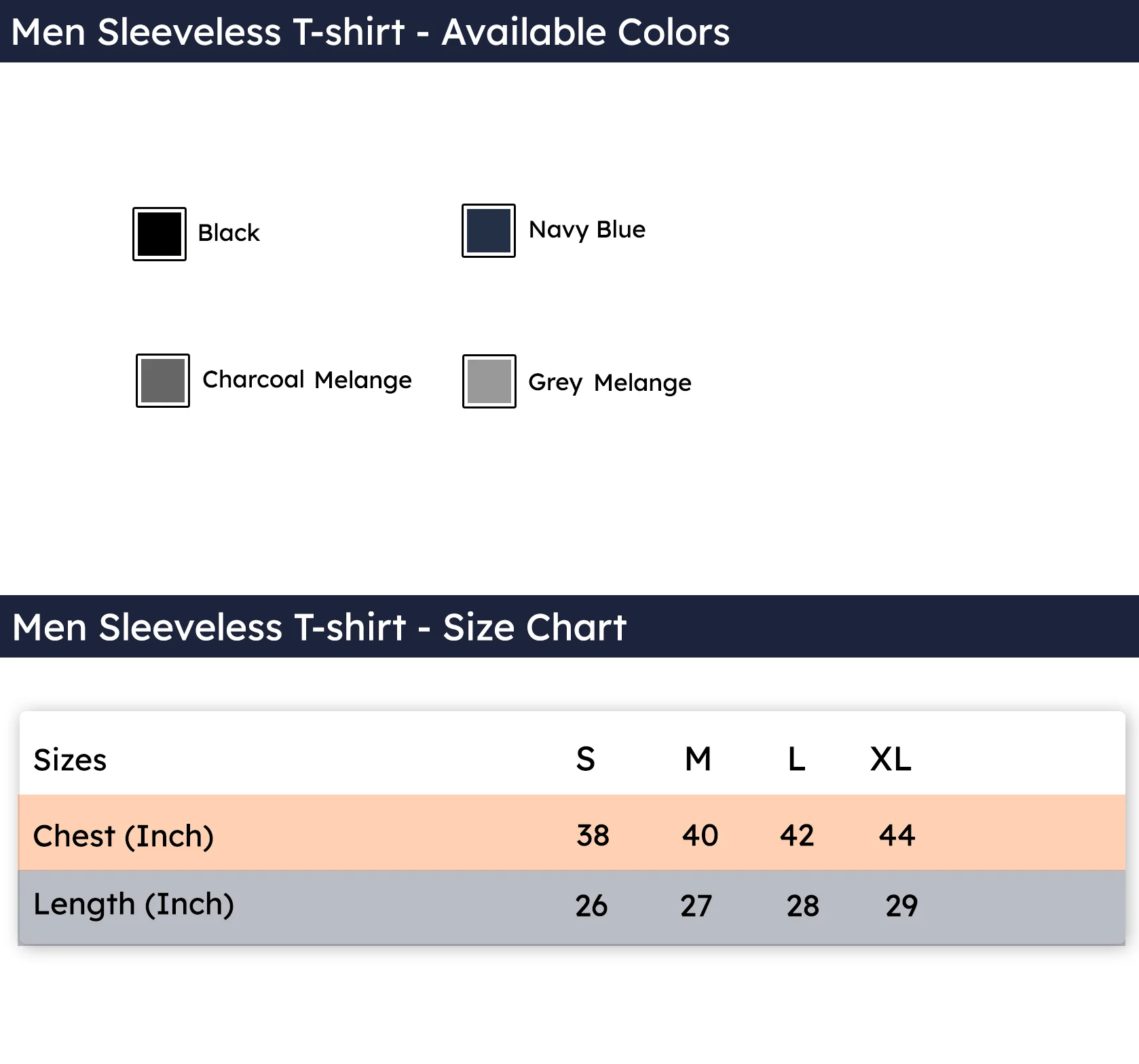Screen dimensions: 1139x1064
Task: Click the Grey Melange label text
Action: [x=610, y=383]
